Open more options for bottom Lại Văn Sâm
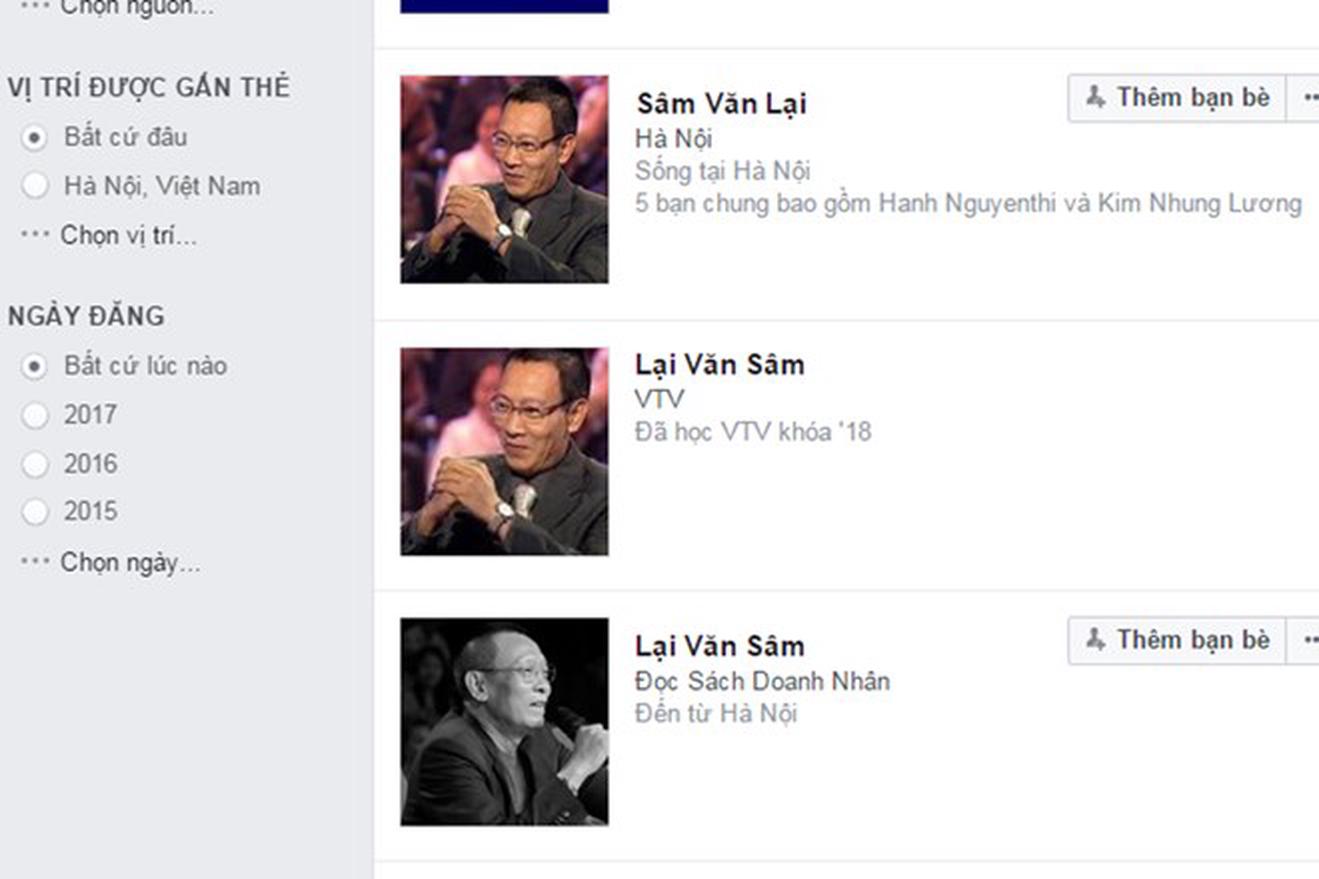The height and width of the screenshot is (879, 1319). click(1307, 640)
